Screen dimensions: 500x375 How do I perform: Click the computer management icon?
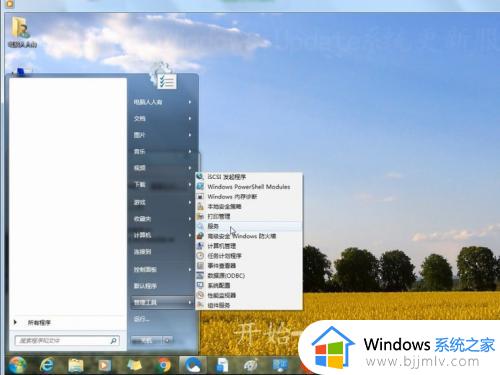(x=200, y=246)
